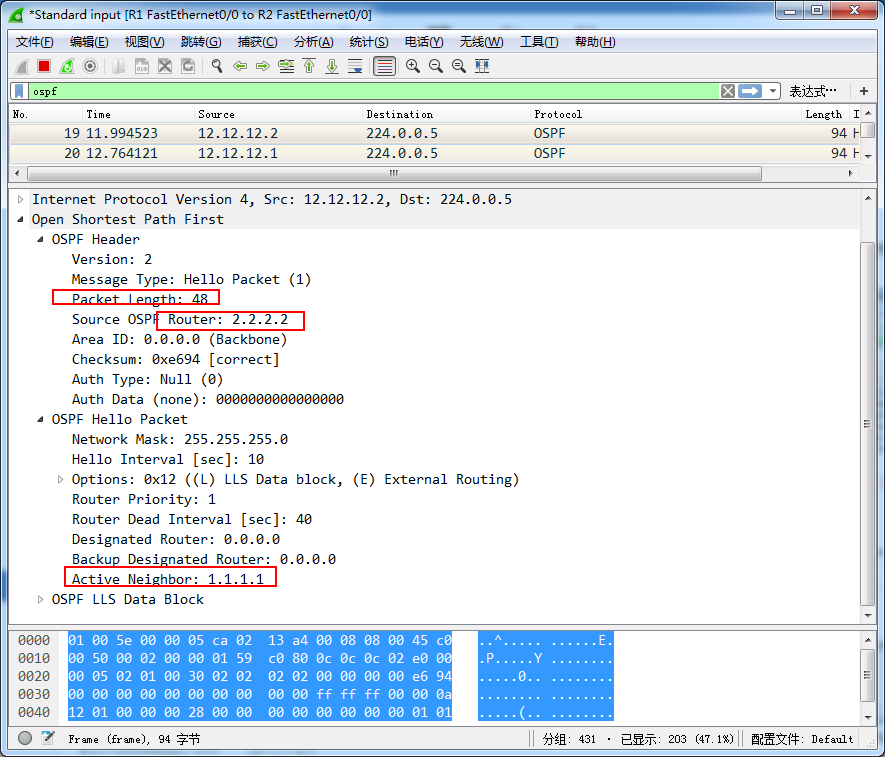Click the packet list horizontal scrollbar thumb
Image resolution: width=885 pixels, height=757 pixels.
[x=395, y=173]
